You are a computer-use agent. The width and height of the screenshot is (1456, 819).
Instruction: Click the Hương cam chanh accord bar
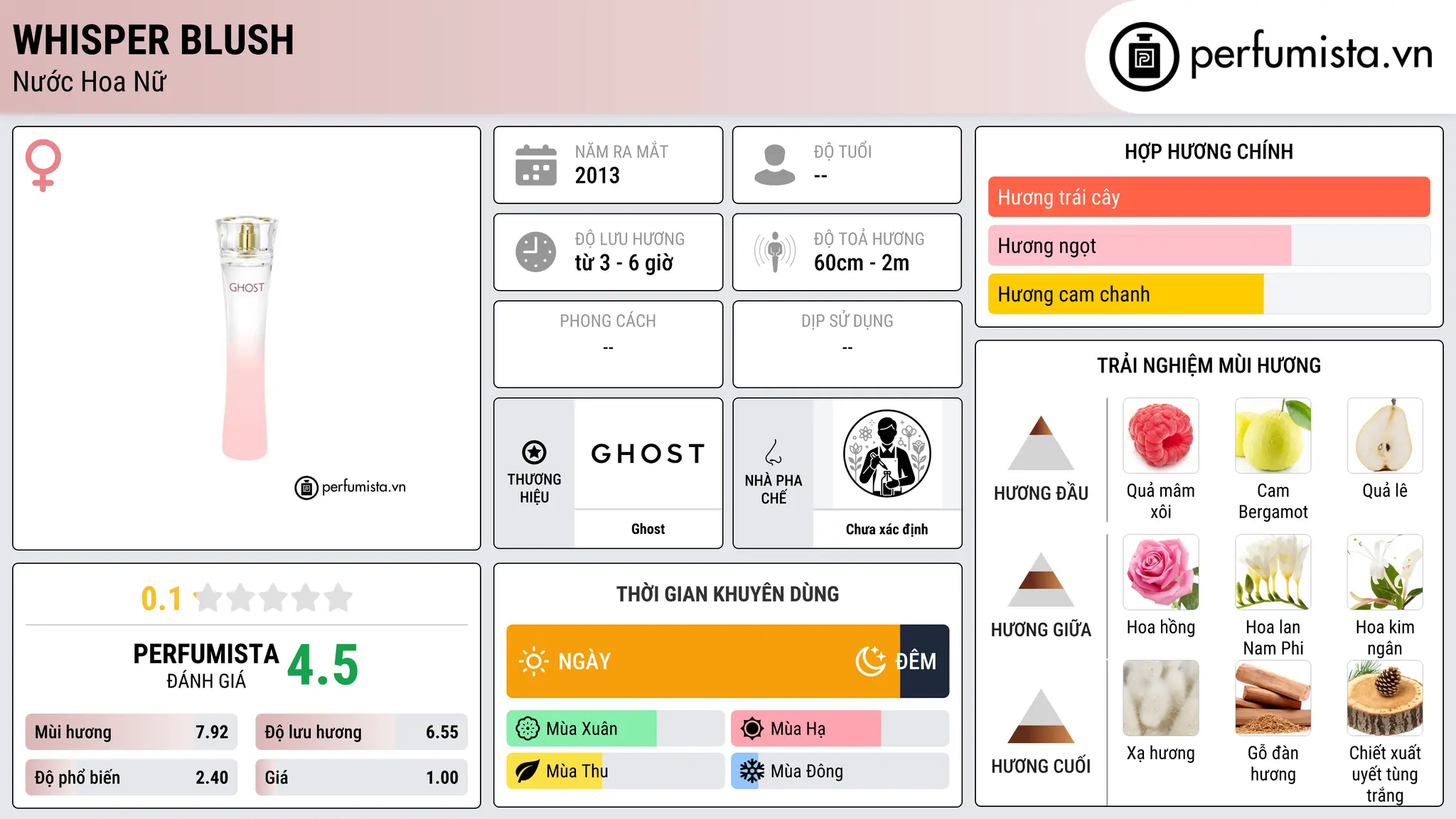(x=1209, y=294)
